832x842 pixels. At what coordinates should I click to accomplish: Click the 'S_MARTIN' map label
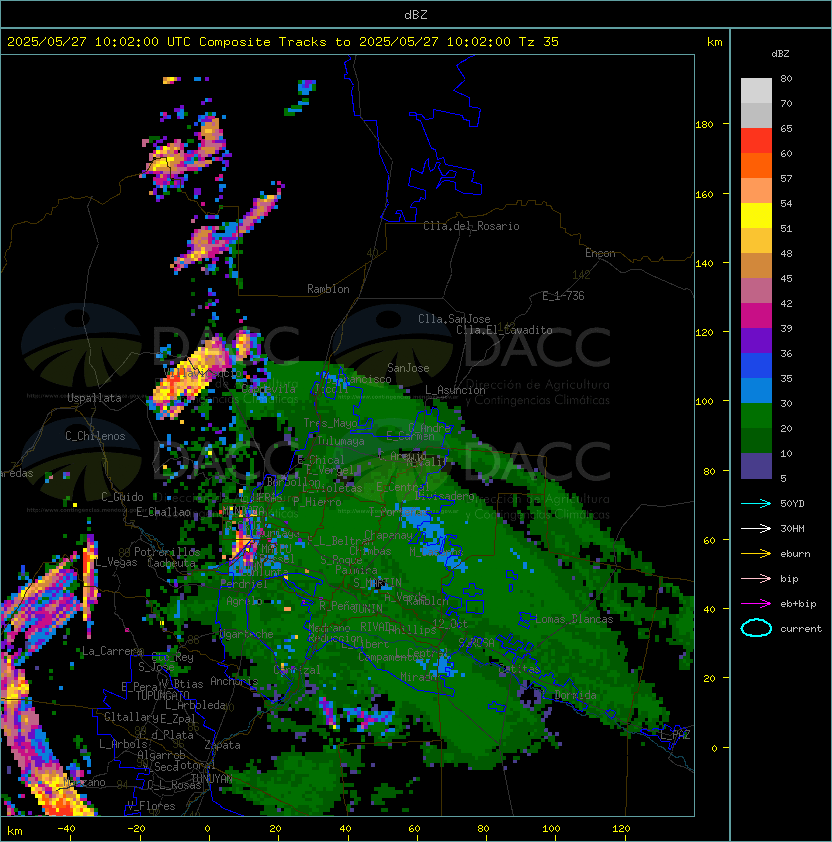[x=377, y=583]
